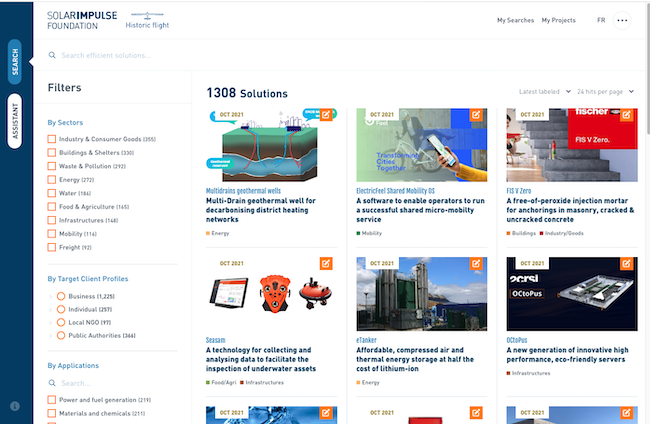Click the Food/Agri tag under Seasam card
The image size is (650, 424).
(x=221, y=382)
